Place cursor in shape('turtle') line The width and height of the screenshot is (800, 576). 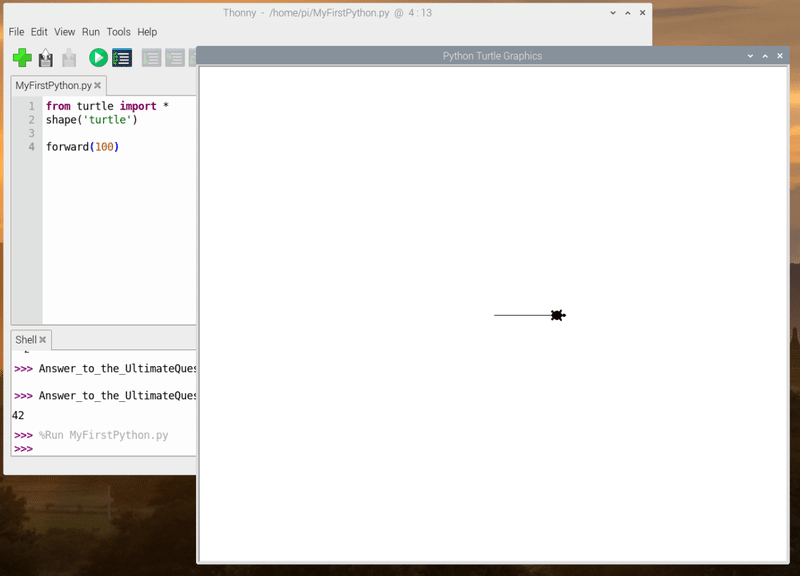[x=91, y=119]
